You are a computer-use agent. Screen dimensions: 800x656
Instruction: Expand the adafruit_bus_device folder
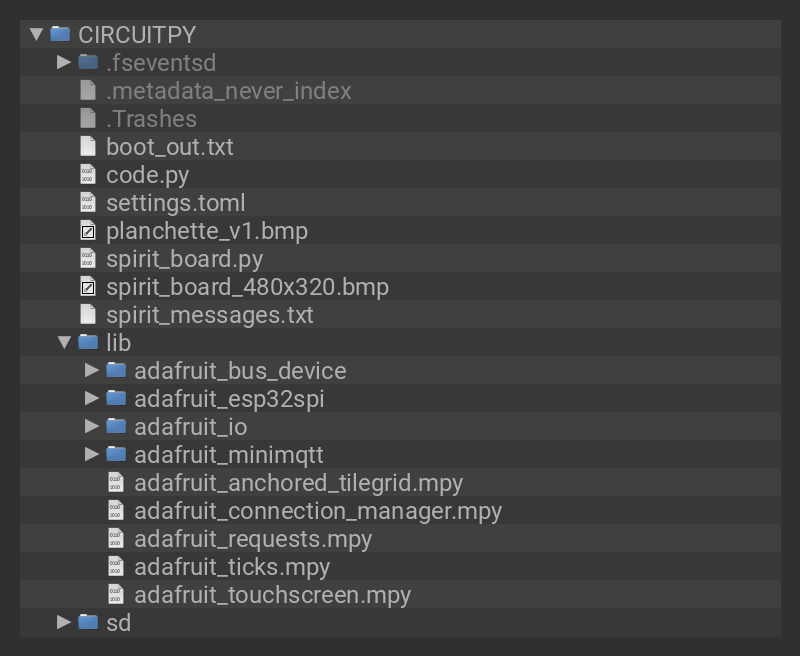click(92, 370)
